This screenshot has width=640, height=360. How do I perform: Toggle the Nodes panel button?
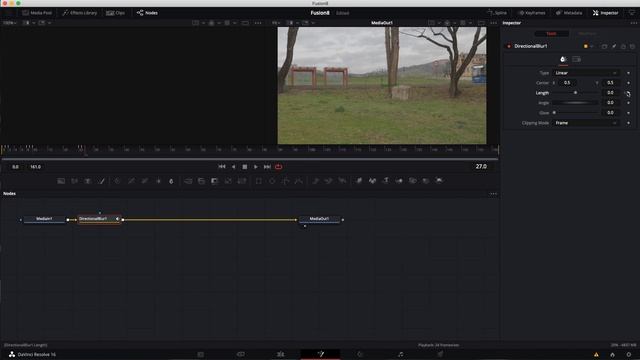coord(147,13)
